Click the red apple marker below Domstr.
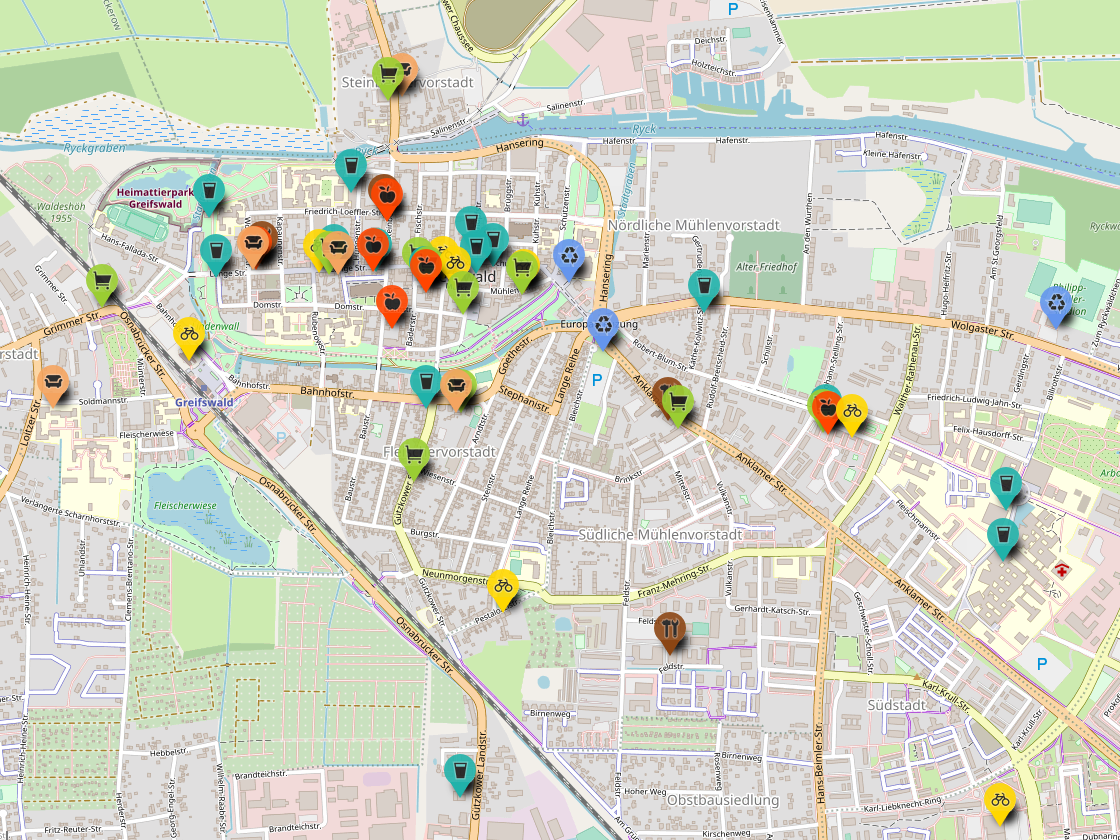 click(392, 301)
